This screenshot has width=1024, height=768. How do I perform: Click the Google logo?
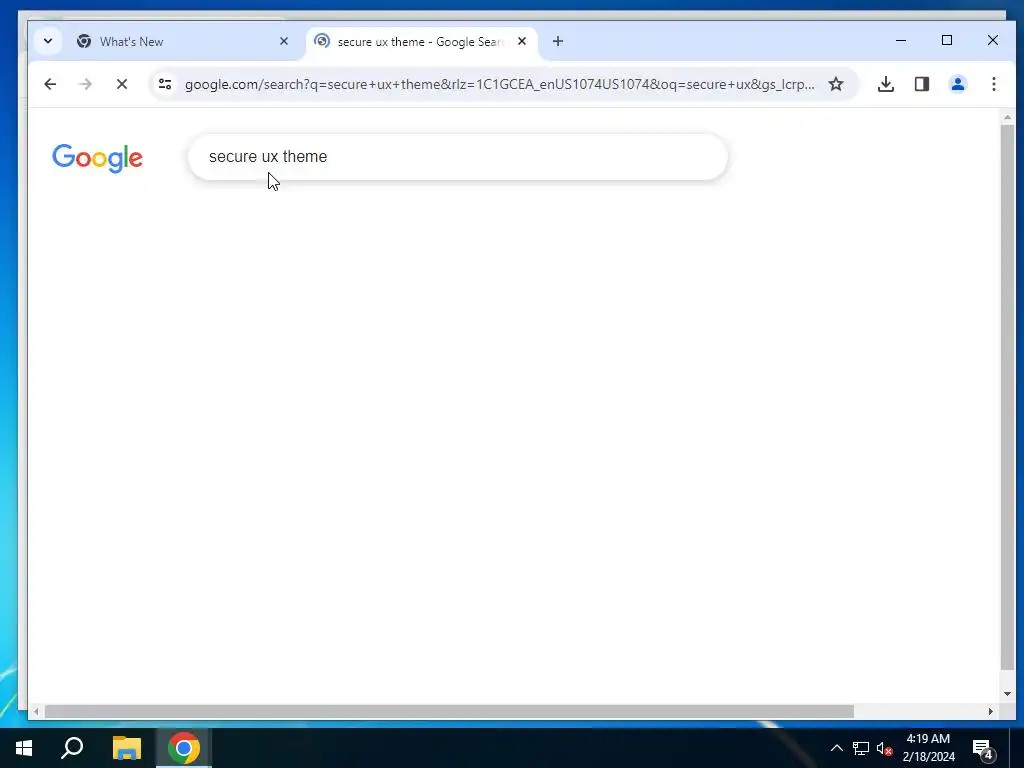coord(97,158)
